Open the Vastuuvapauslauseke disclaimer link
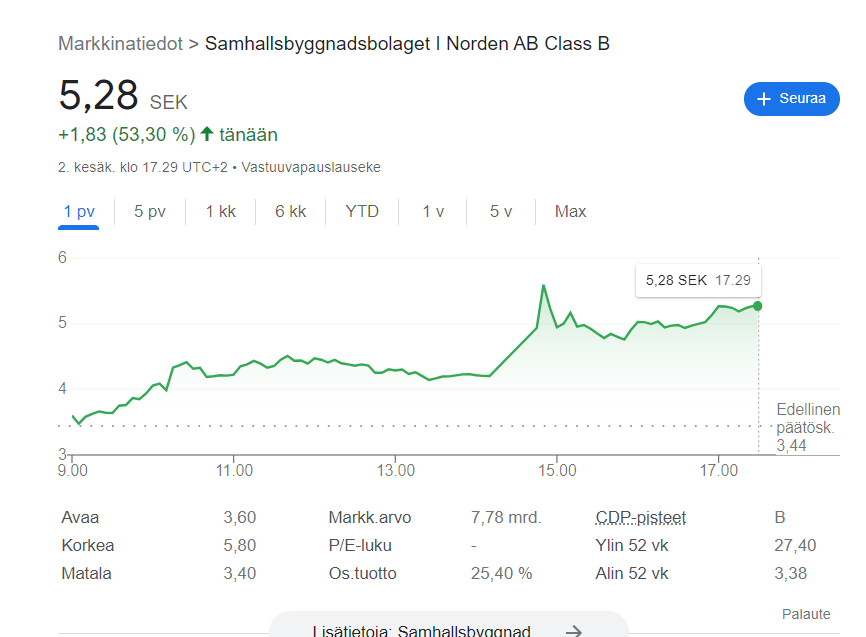This screenshot has height=637, width=866. 311,167
